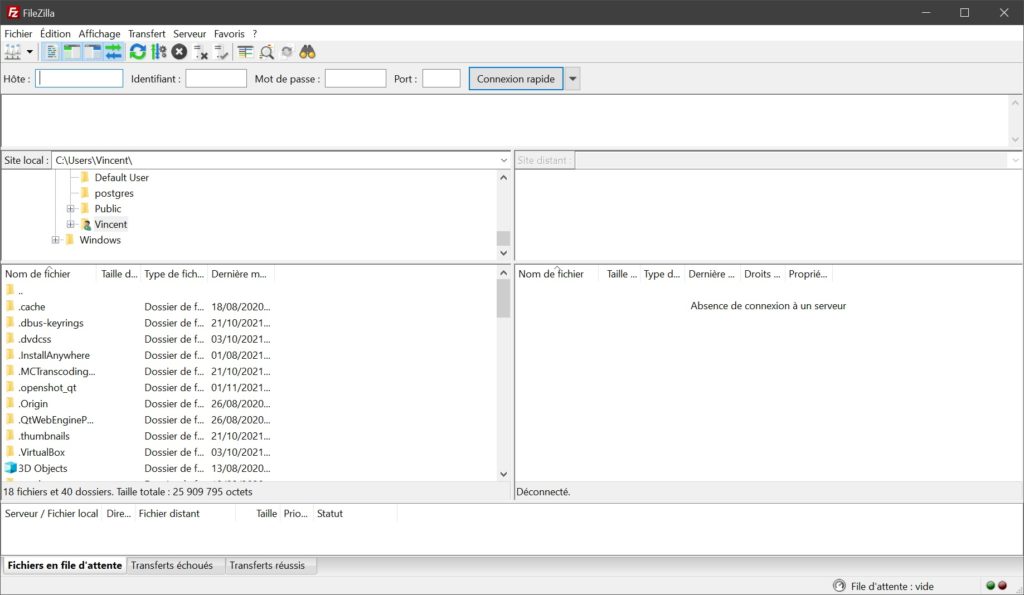Screen dimensions: 1024x595
Task: Click the local file list scrollbar thumb
Action: [x=504, y=298]
